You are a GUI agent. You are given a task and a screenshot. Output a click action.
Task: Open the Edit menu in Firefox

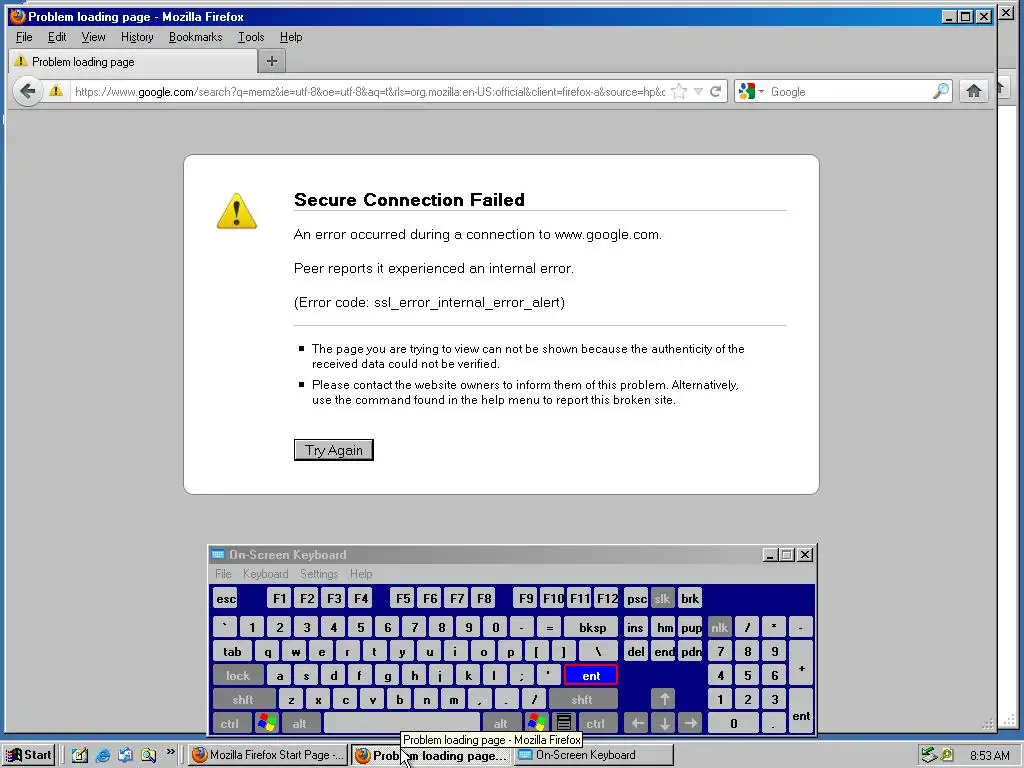(x=57, y=37)
